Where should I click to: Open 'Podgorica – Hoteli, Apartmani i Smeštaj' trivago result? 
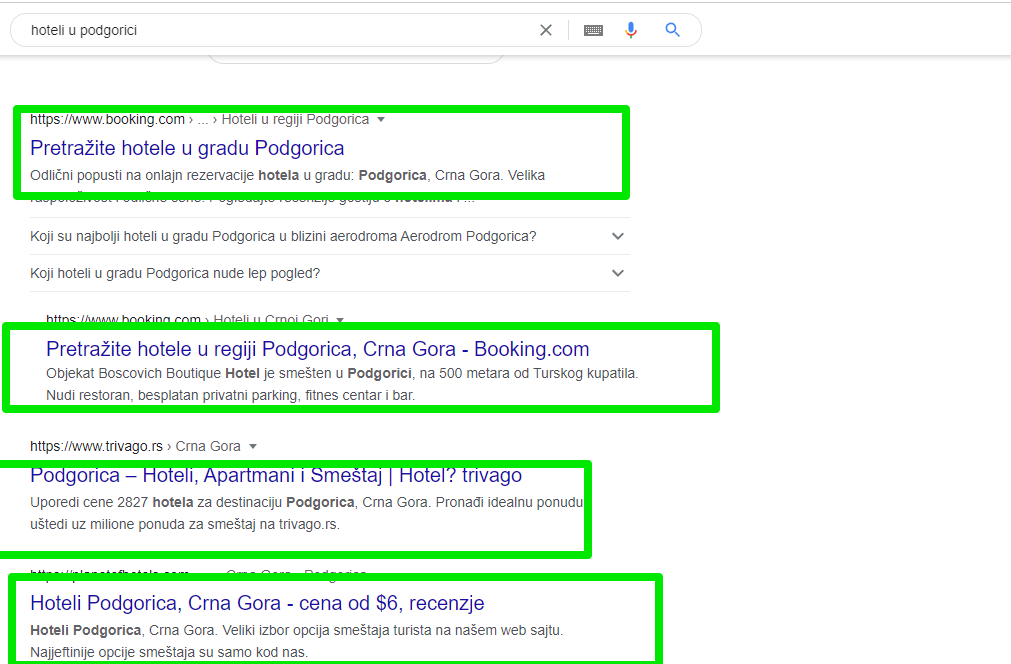[x=276, y=475]
